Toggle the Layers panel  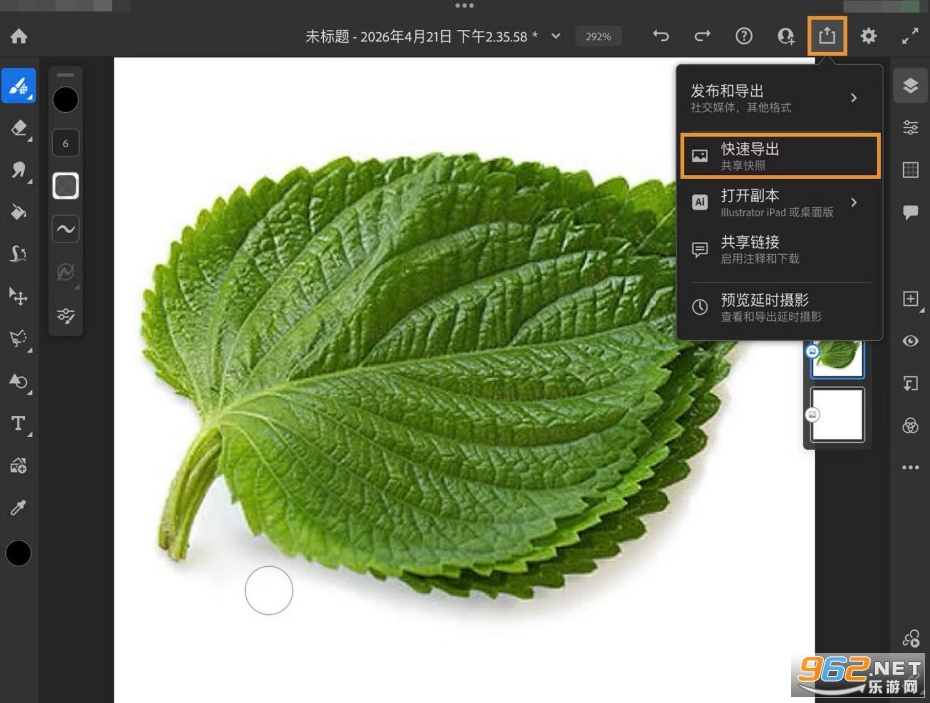tap(910, 86)
